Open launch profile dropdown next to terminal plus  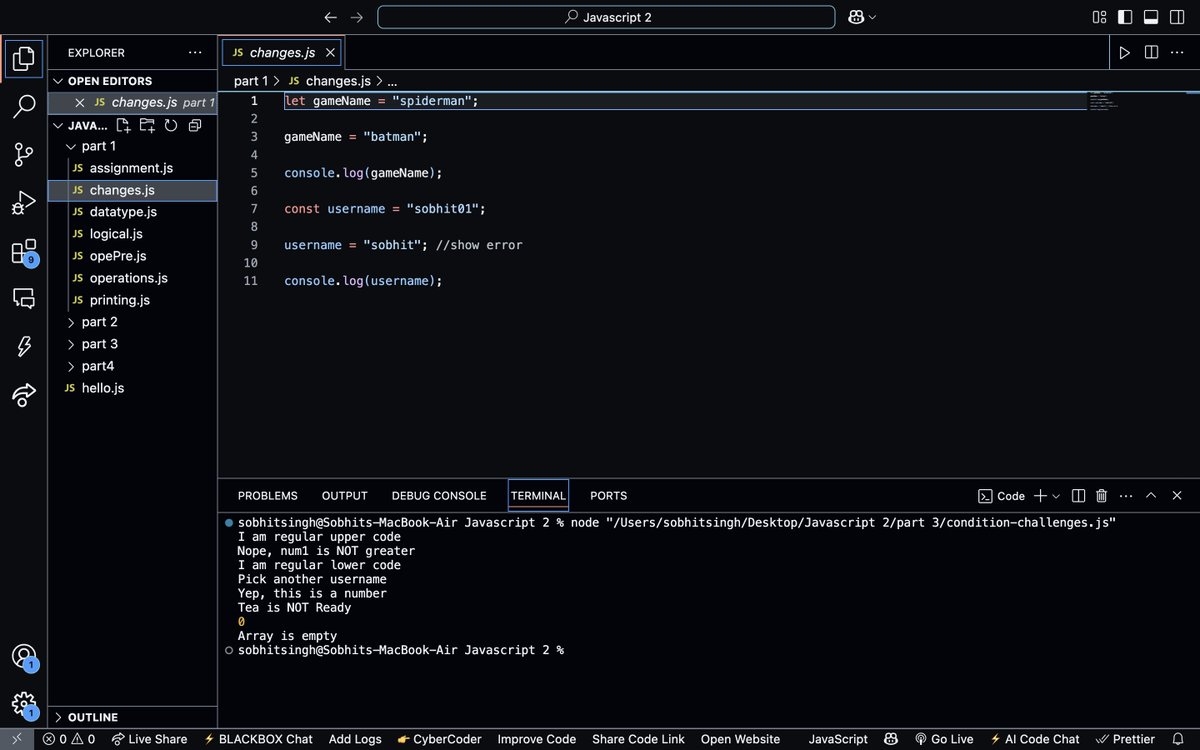[x=1056, y=496]
